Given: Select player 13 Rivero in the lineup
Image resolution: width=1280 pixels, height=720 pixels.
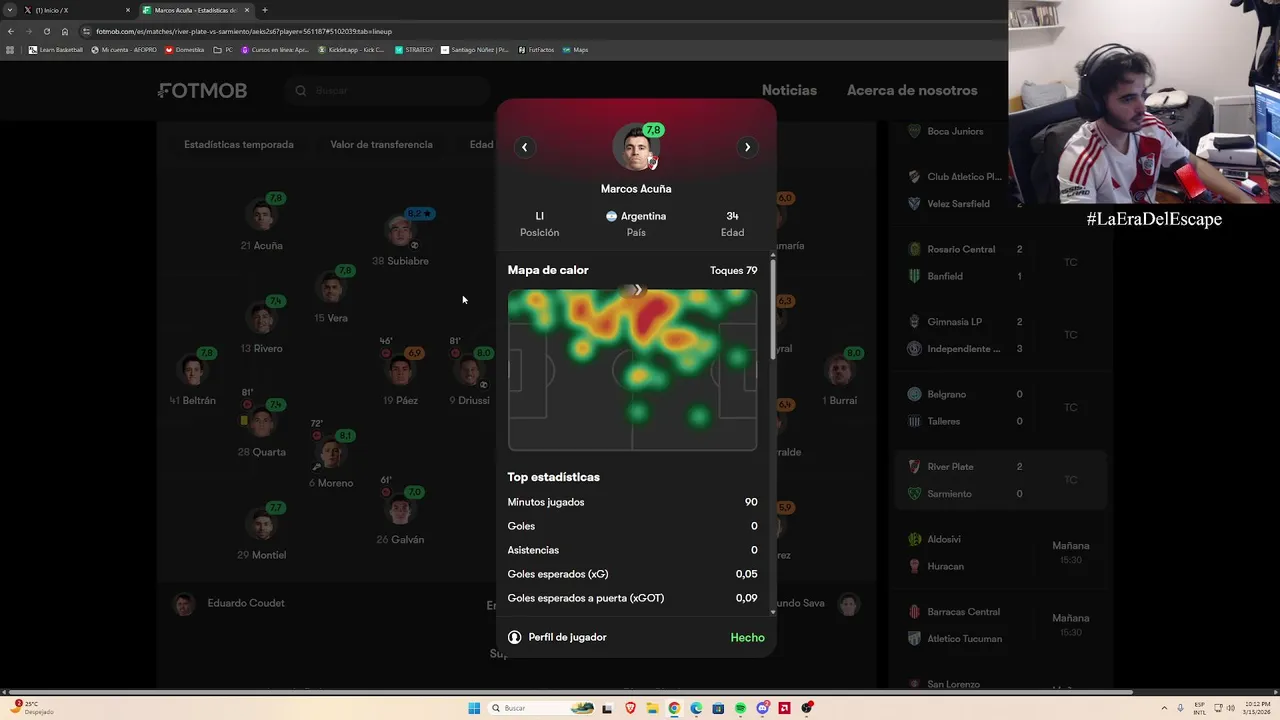Looking at the screenshot, I should coord(262,326).
